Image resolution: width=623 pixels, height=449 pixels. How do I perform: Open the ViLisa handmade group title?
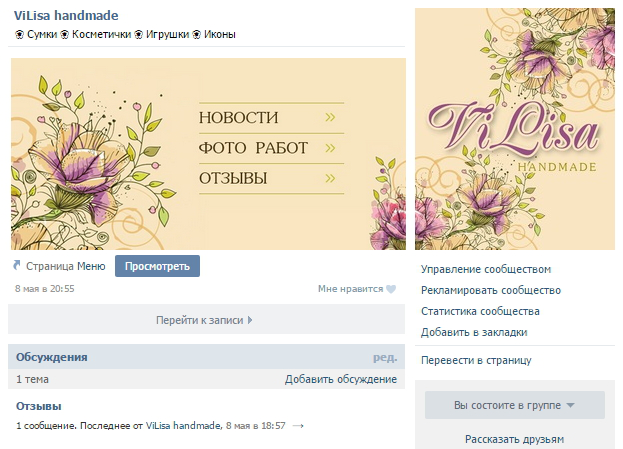[66, 15]
